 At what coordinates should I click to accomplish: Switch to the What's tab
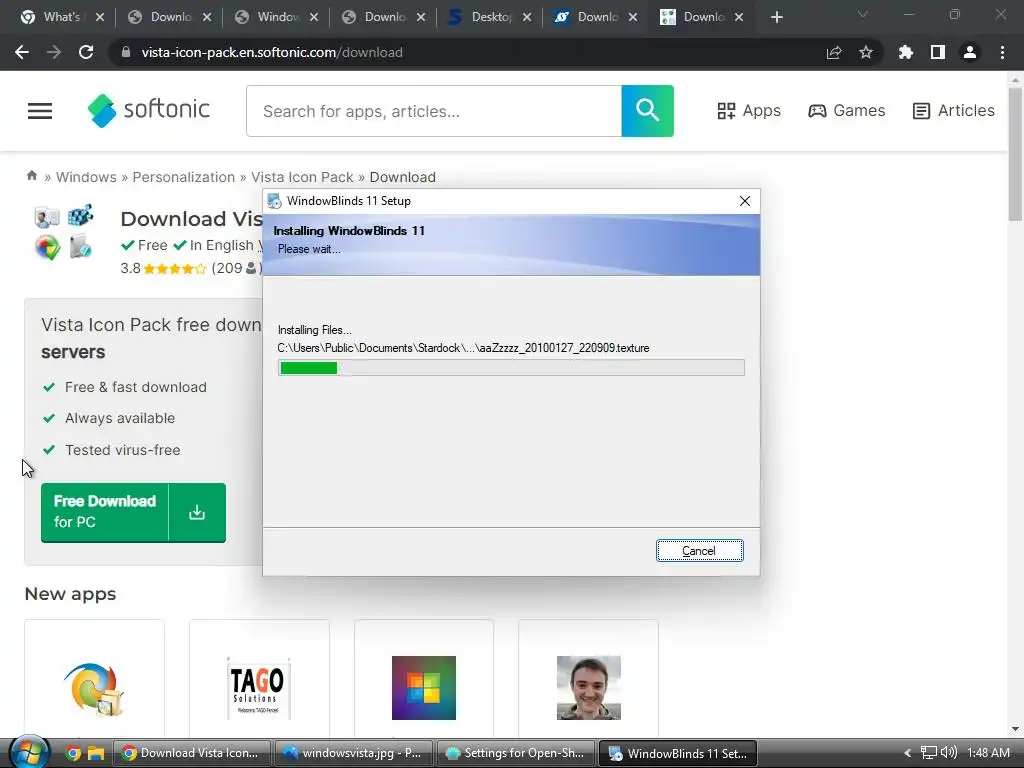pos(62,17)
